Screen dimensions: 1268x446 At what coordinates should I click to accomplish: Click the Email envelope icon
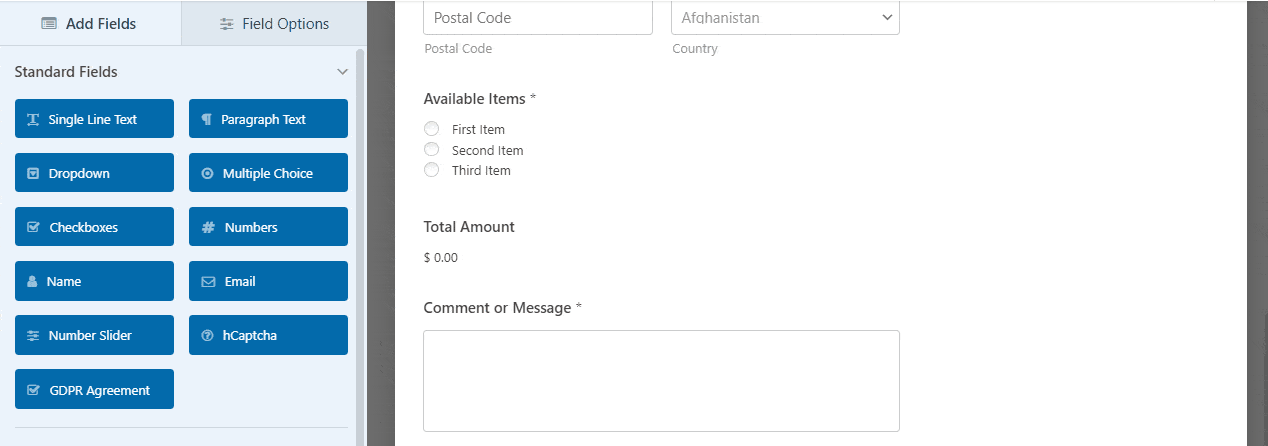coord(208,281)
